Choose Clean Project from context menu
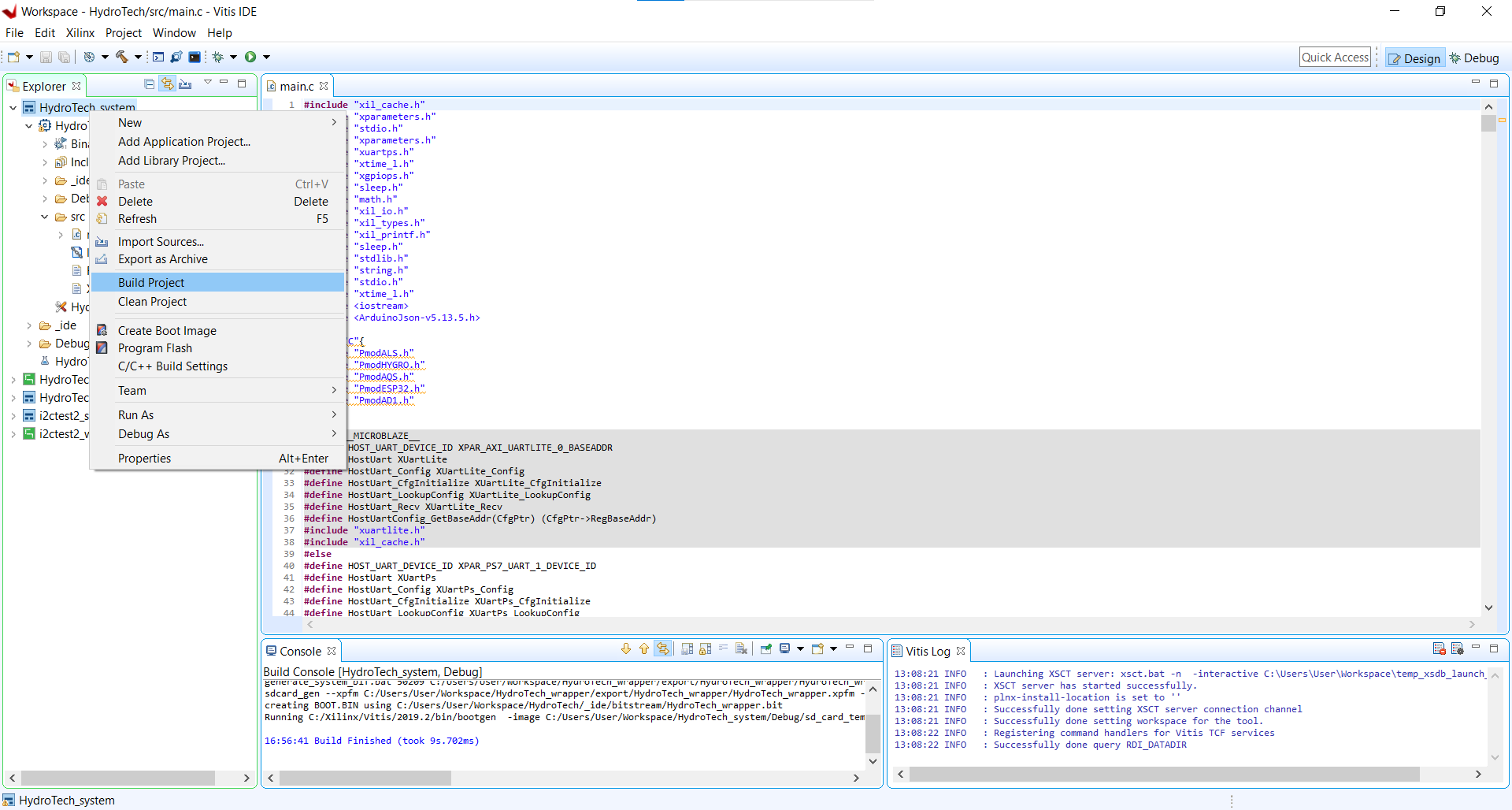The height and width of the screenshot is (810, 1512). click(152, 302)
